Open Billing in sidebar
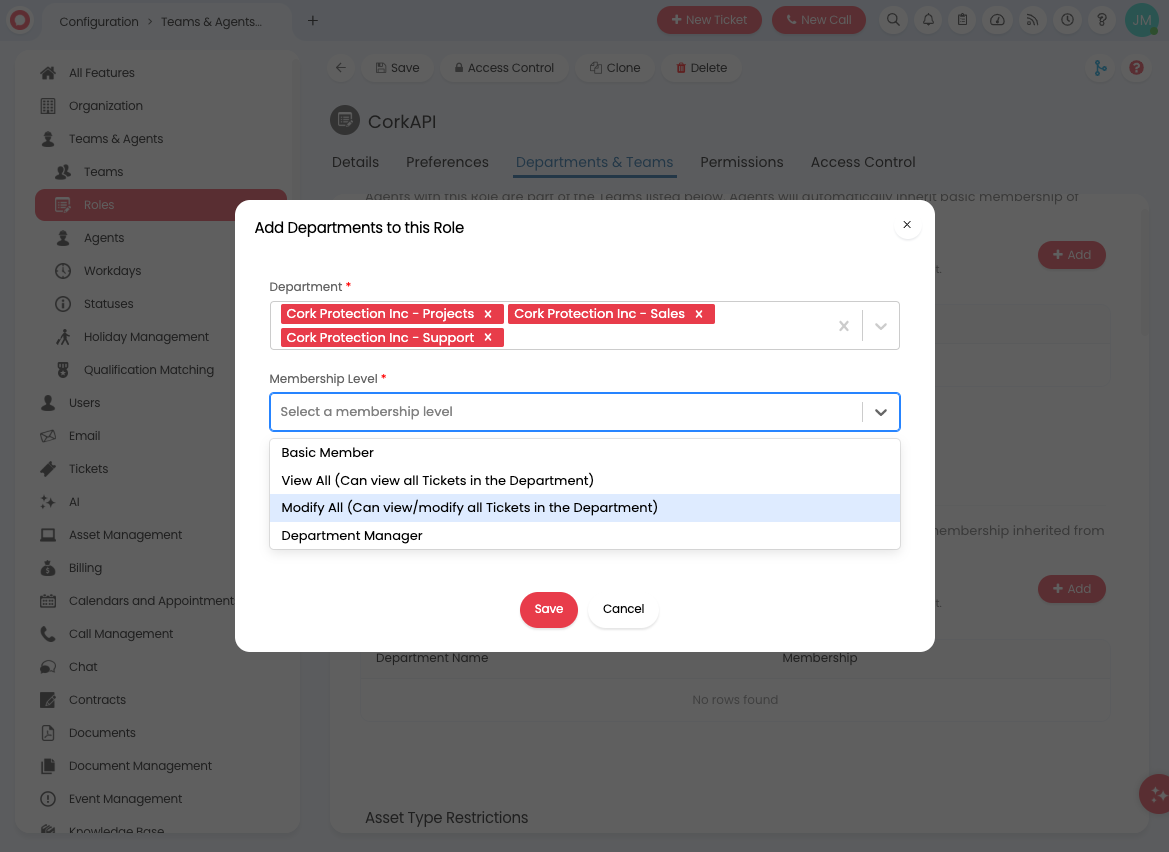The width and height of the screenshot is (1169, 852). pos(85,568)
